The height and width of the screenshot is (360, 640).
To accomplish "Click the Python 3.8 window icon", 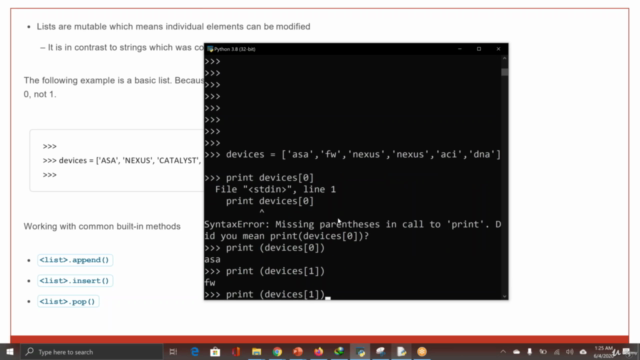I will [x=210, y=49].
